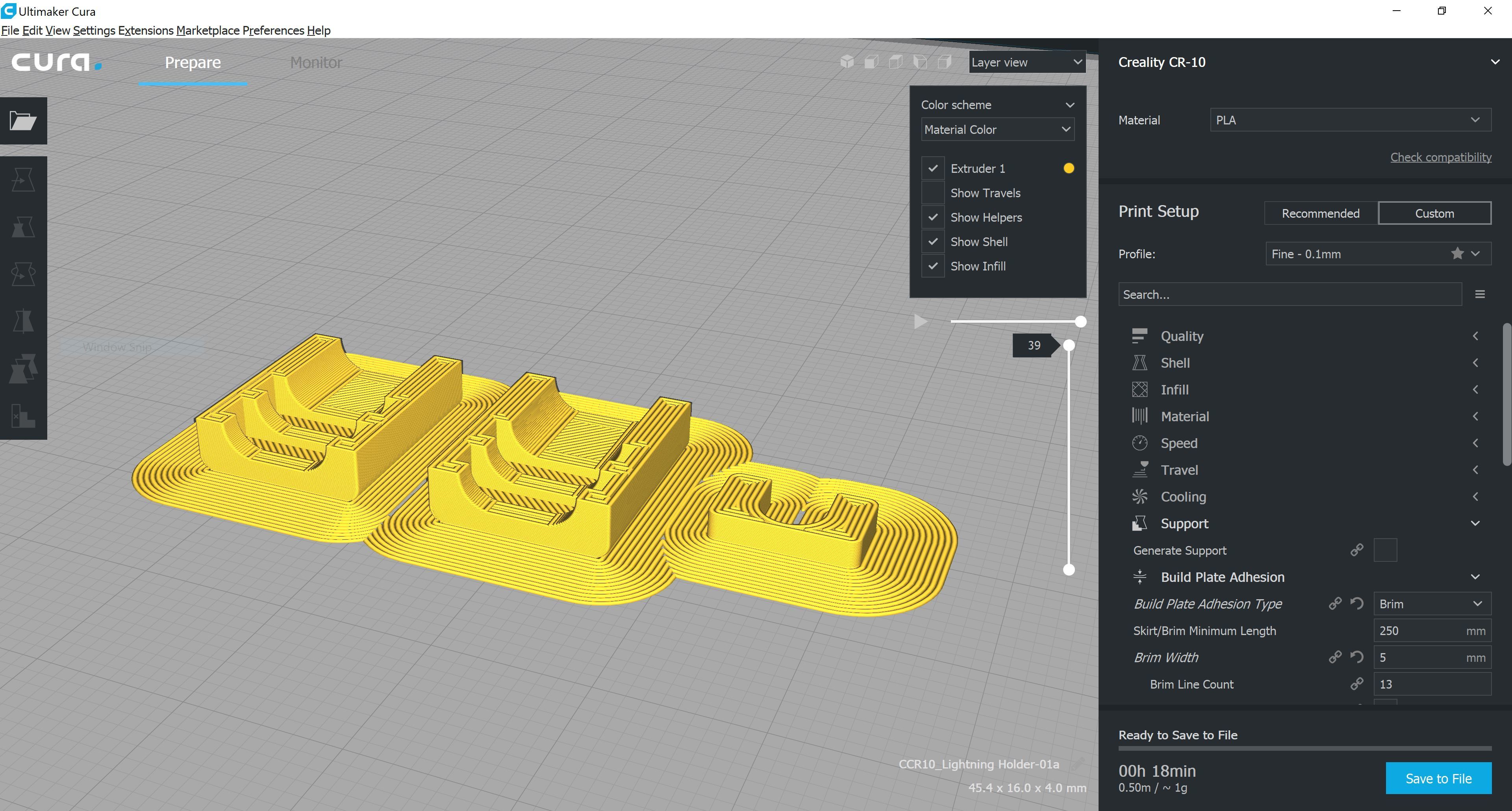1512x811 pixels.
Task: Click the Save to File button
Action: tap(1438, 778)
